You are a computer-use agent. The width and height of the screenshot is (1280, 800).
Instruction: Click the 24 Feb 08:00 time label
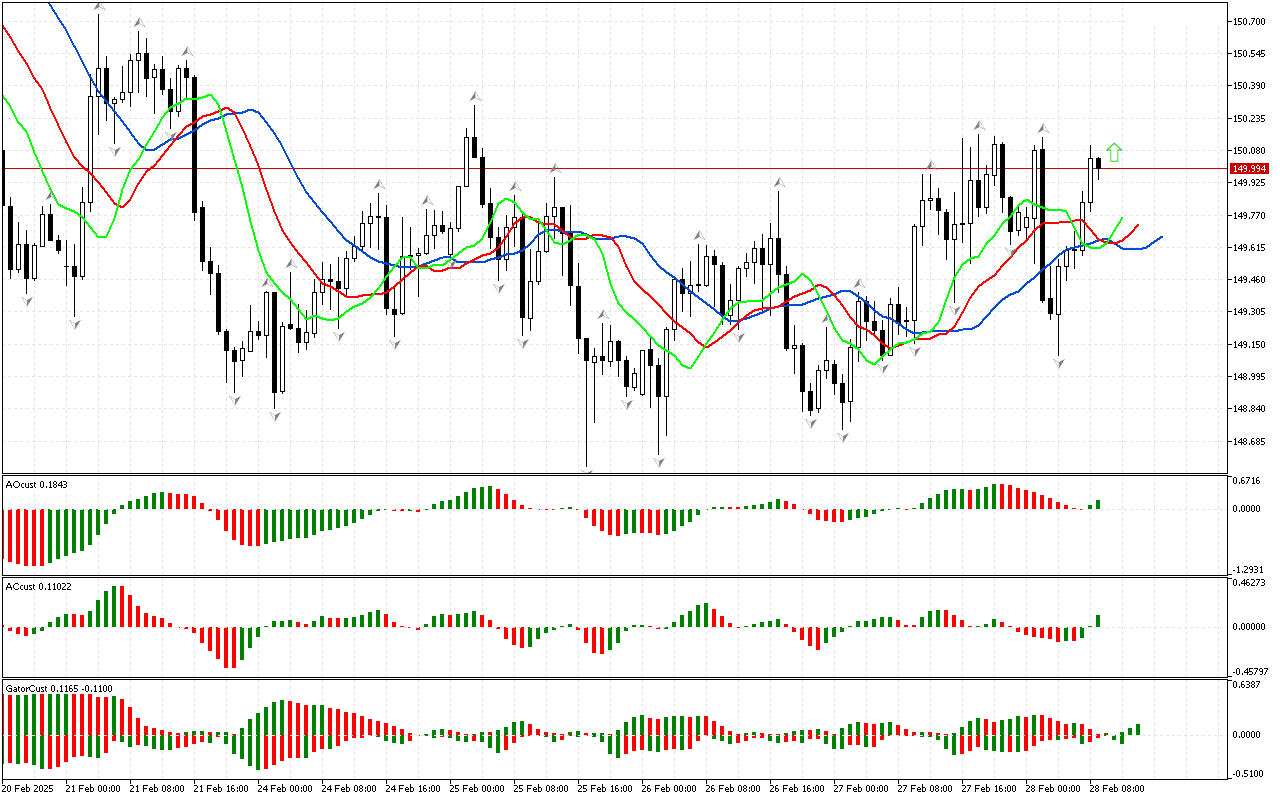click(x=349, y=789)
